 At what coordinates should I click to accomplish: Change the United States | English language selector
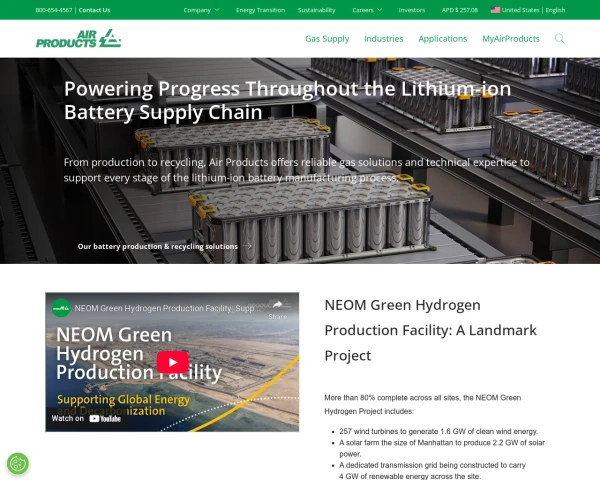pos(528,10)
